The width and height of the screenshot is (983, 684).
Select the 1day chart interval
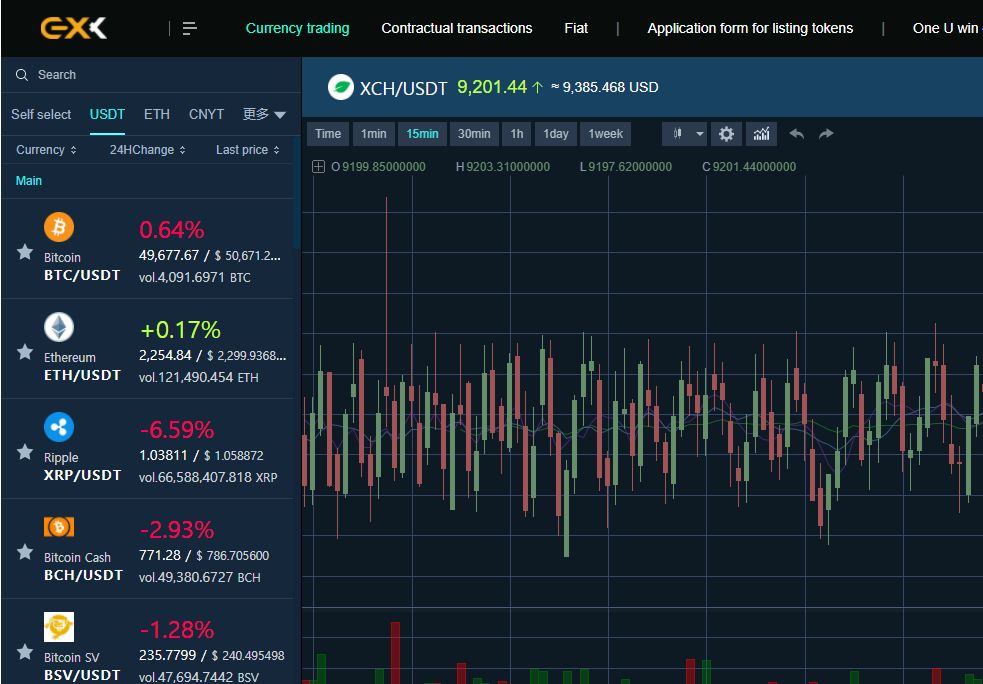click(555, 134)
